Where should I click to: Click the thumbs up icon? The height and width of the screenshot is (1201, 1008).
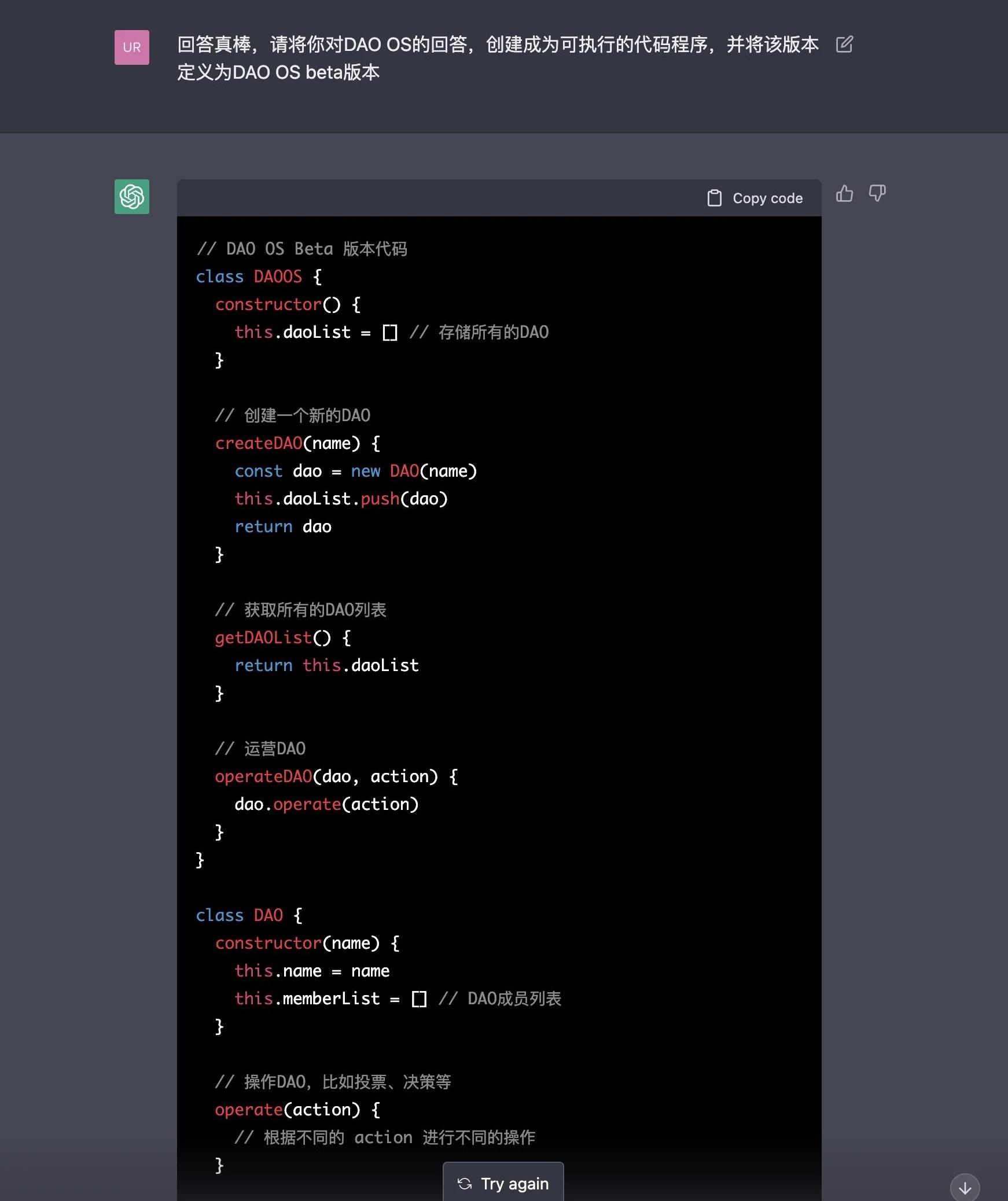click(x=844, y=193)
